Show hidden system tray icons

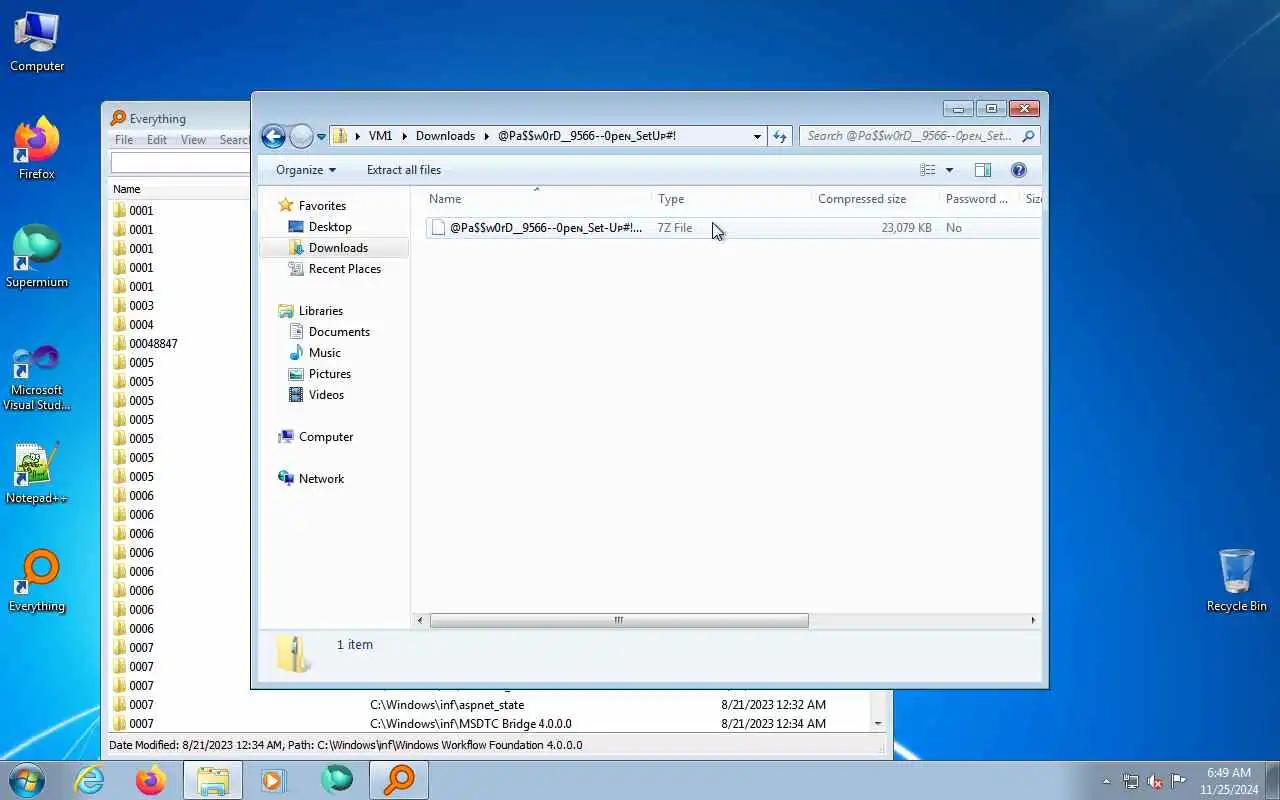(1106, 781)
